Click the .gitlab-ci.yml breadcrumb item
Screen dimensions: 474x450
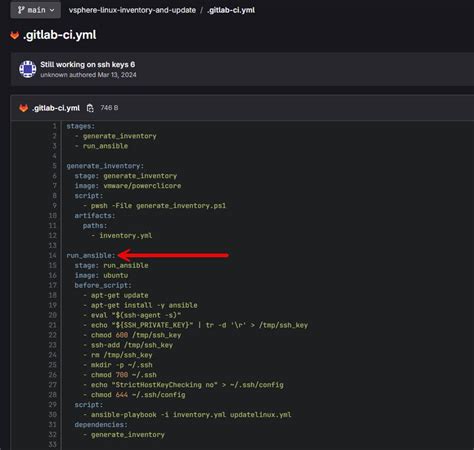(x=231, y=10)
